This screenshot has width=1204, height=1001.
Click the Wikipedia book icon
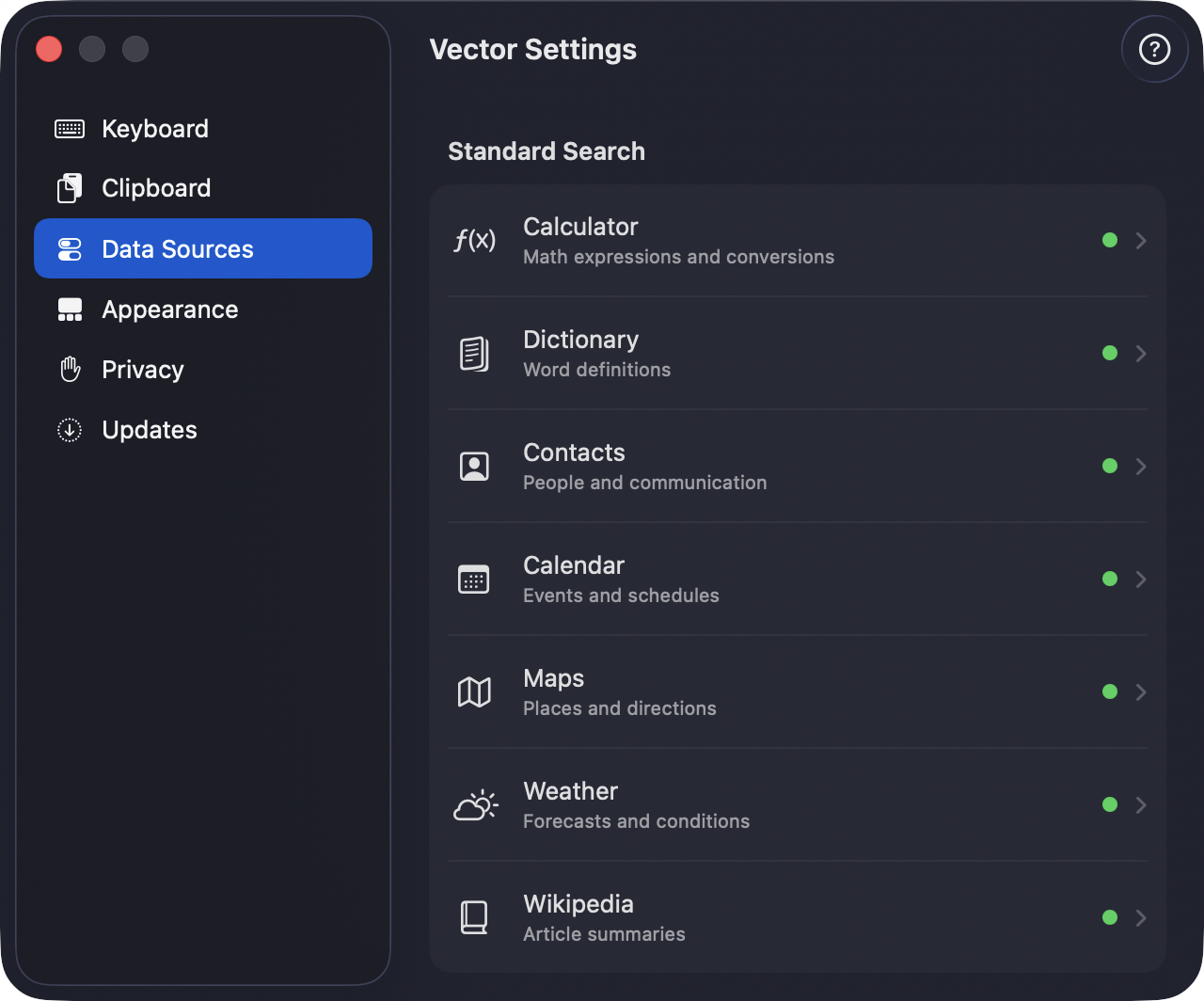pos(474,917)
